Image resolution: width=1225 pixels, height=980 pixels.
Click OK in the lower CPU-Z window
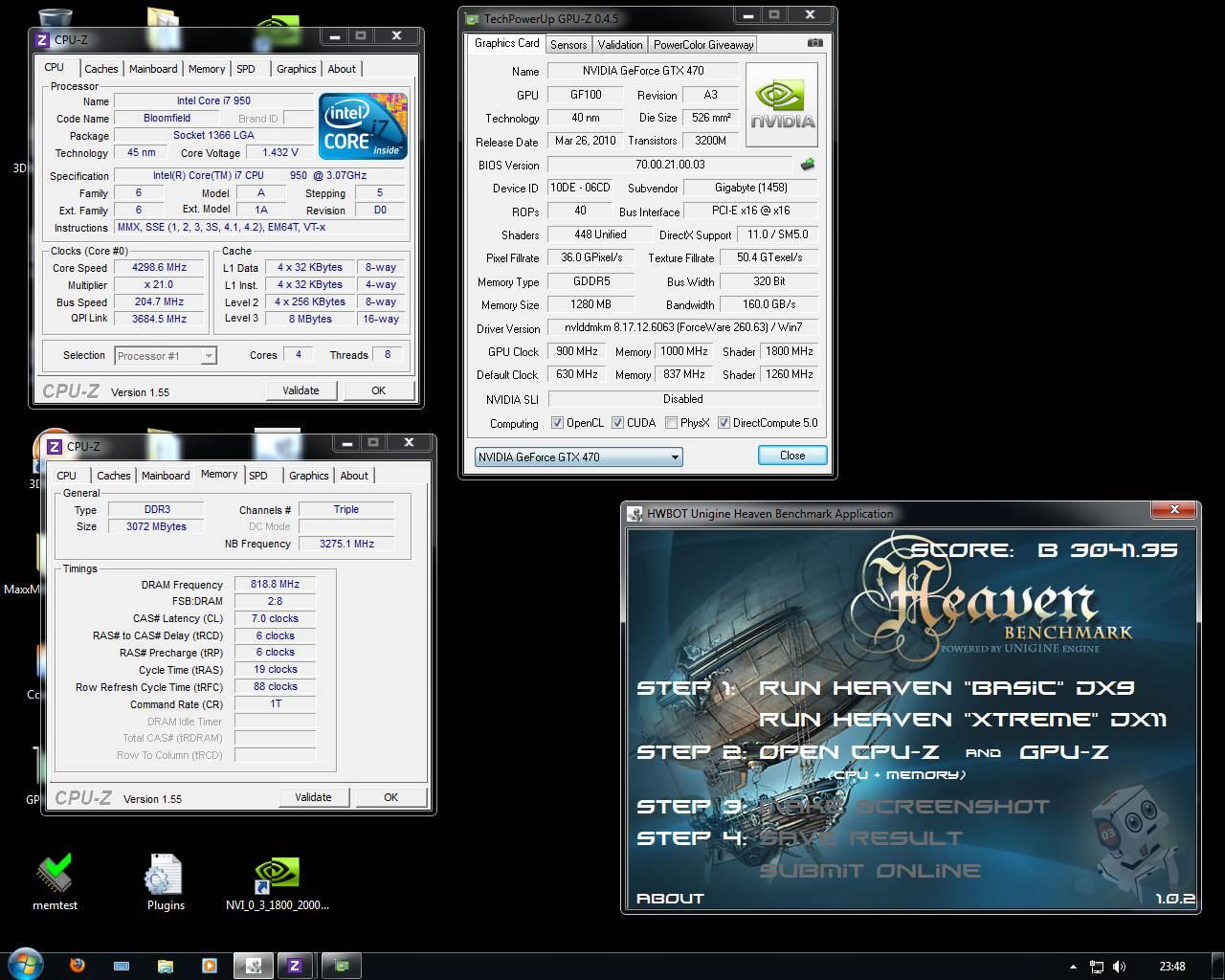[x=390, y=797]
